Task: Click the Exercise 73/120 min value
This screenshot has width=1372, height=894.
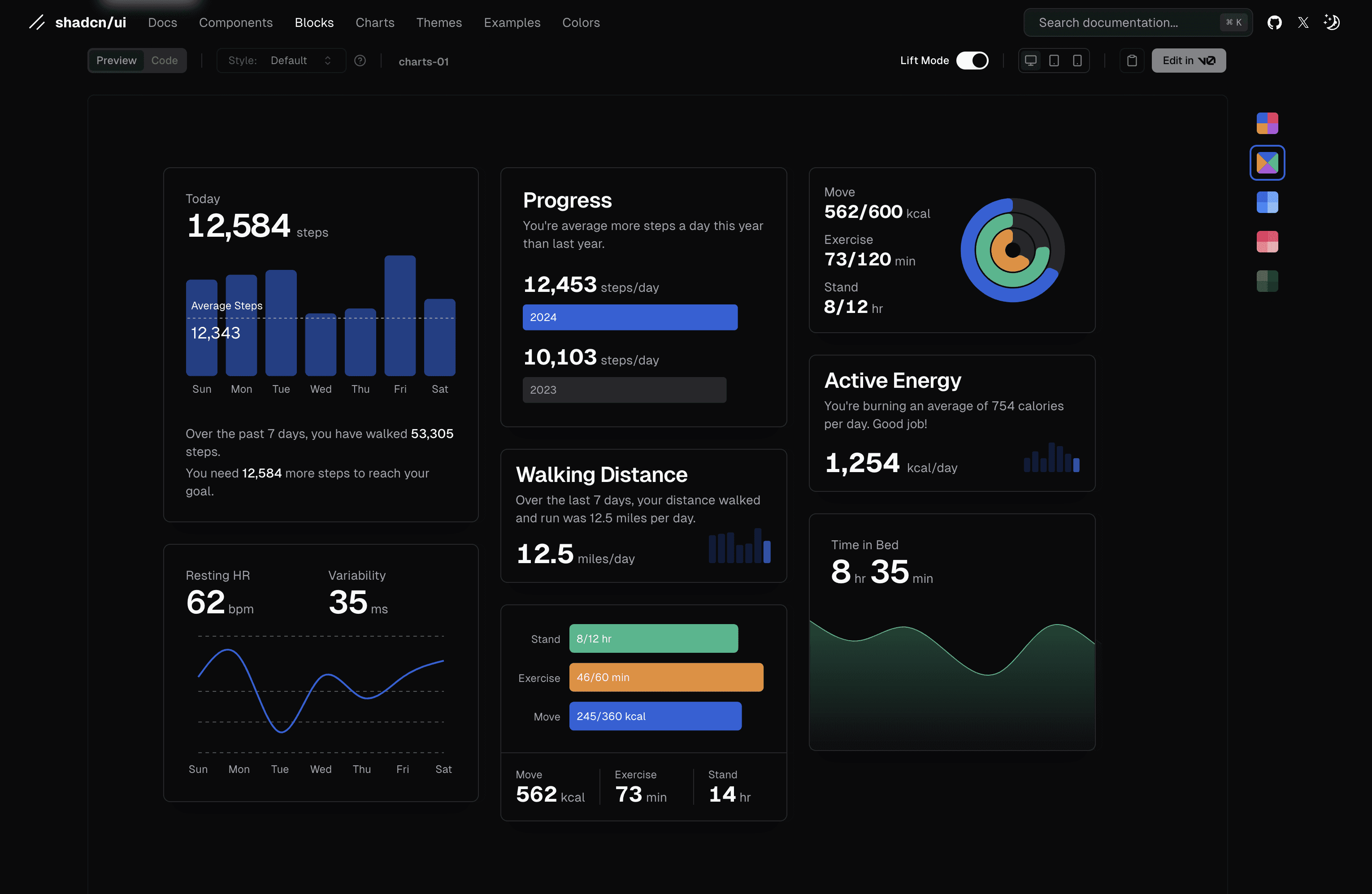Action: tap(869, 260)
